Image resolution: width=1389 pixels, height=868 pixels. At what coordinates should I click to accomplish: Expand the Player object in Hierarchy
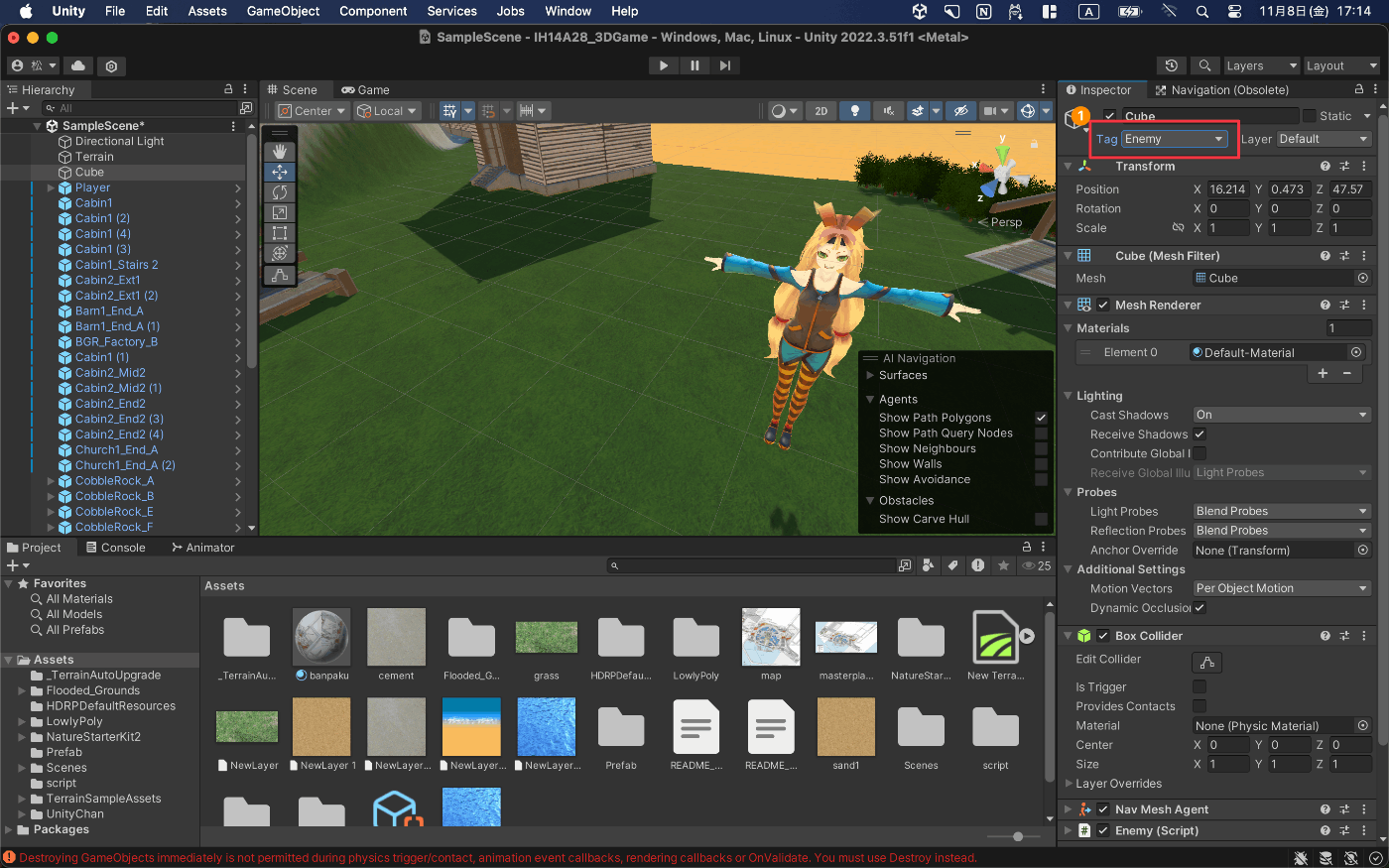click(51, 187)
